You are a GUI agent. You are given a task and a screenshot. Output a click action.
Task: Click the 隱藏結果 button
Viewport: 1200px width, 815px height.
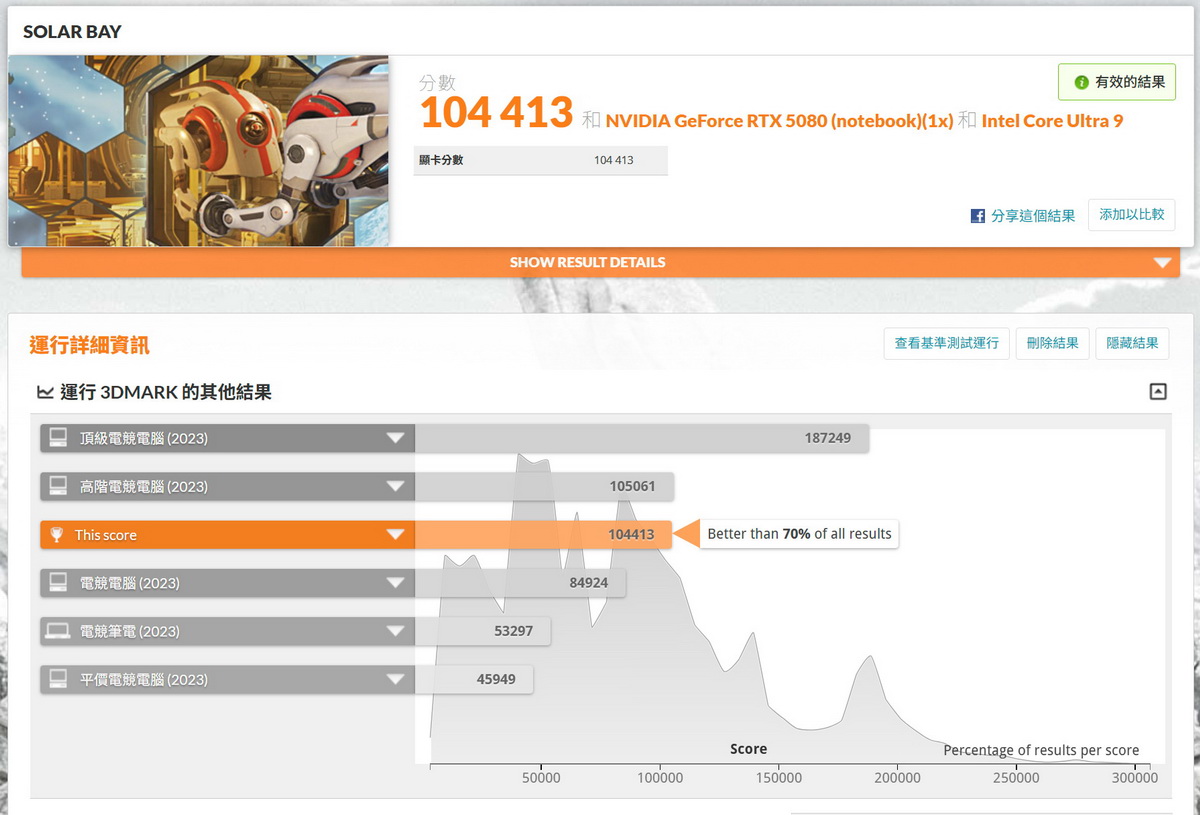coord(1132,343)
